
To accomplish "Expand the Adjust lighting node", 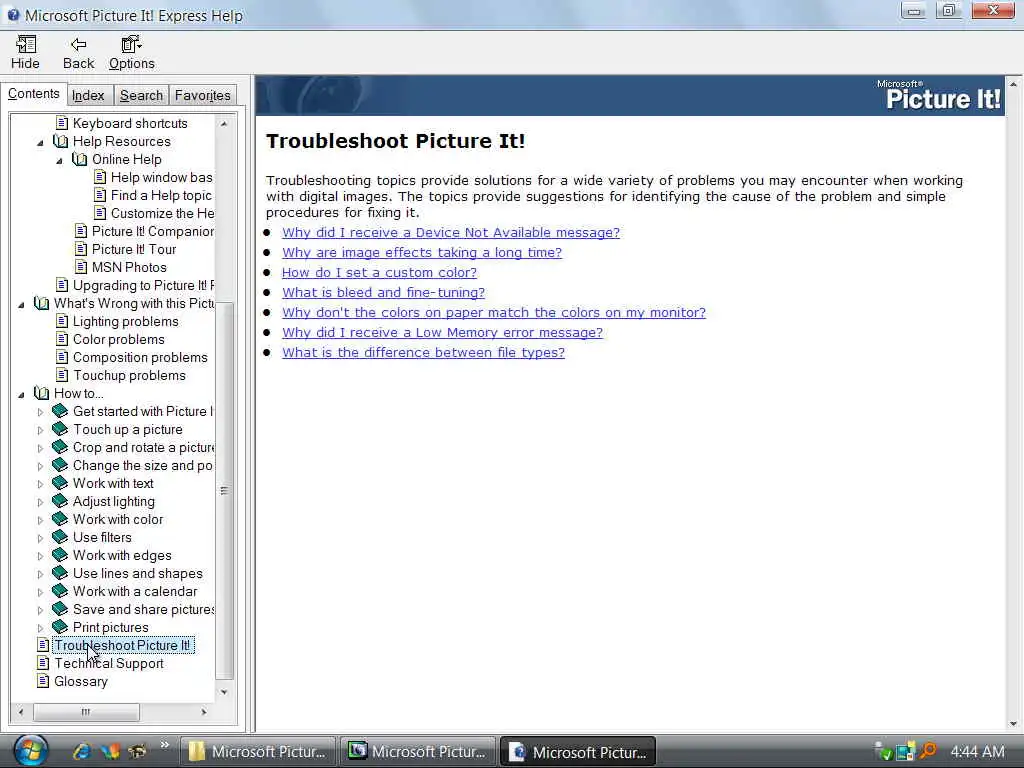I will [x=40, y=502].
